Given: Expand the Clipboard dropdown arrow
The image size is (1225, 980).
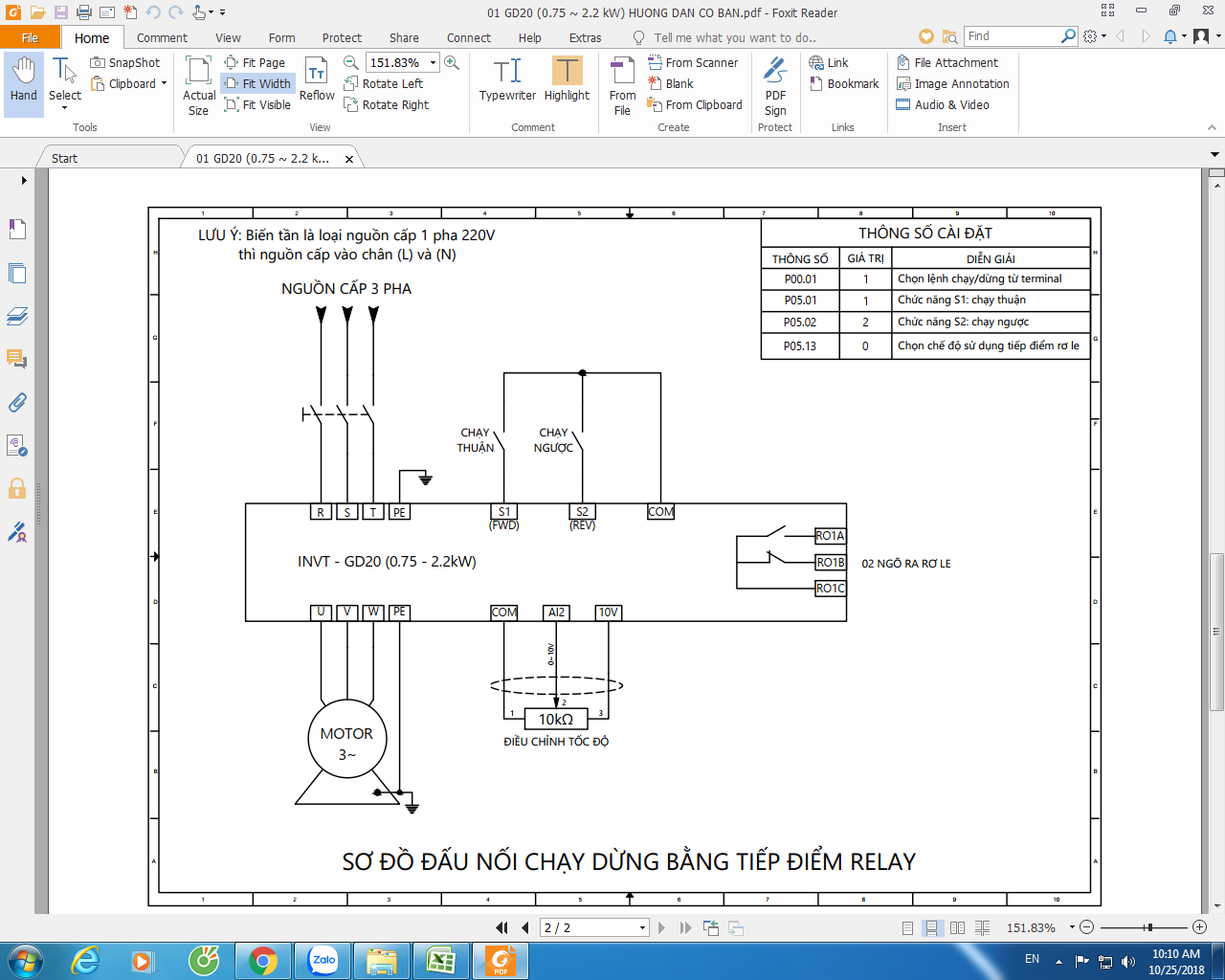Looking at the screenshot, I should pos(164,83).
